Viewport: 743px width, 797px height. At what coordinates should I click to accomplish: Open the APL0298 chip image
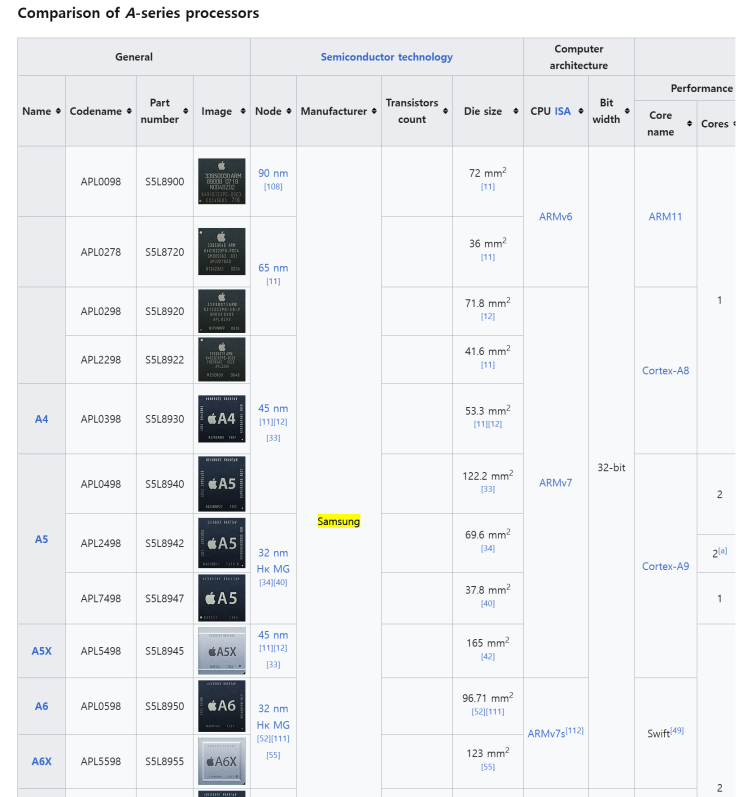click(222, 311)
